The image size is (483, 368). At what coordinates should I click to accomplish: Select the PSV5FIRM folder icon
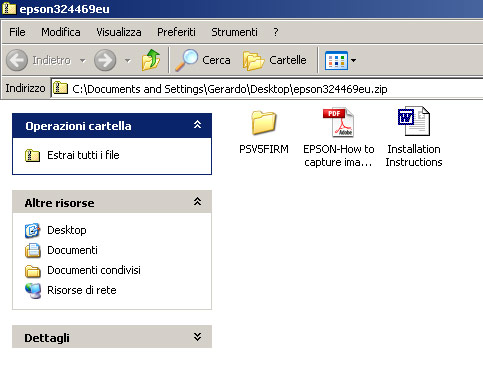click(264, 123)
